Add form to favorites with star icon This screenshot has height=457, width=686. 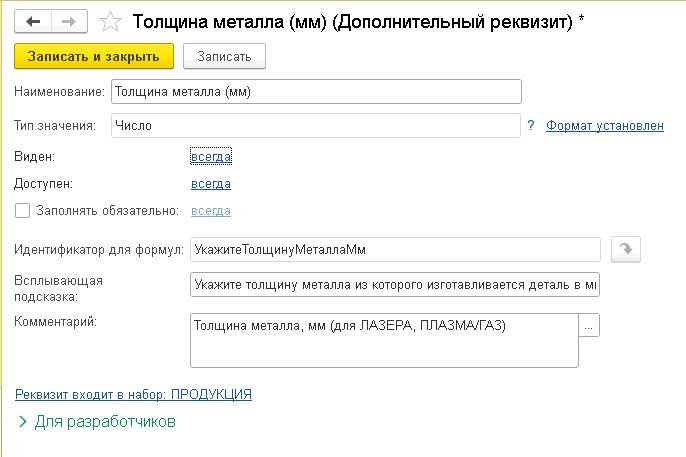click(113, 21)
